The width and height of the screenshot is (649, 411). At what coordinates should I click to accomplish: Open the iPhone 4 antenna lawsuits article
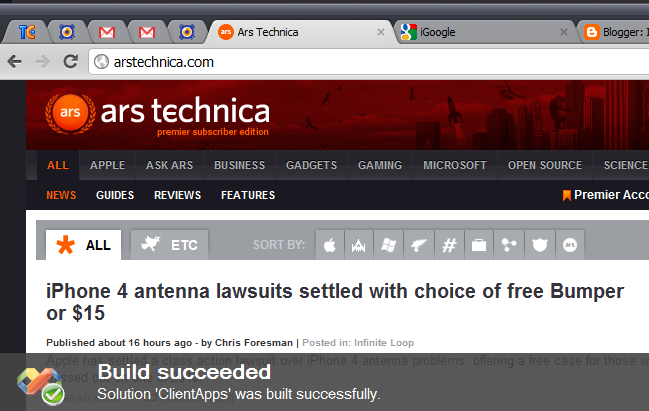coord(335,302)
